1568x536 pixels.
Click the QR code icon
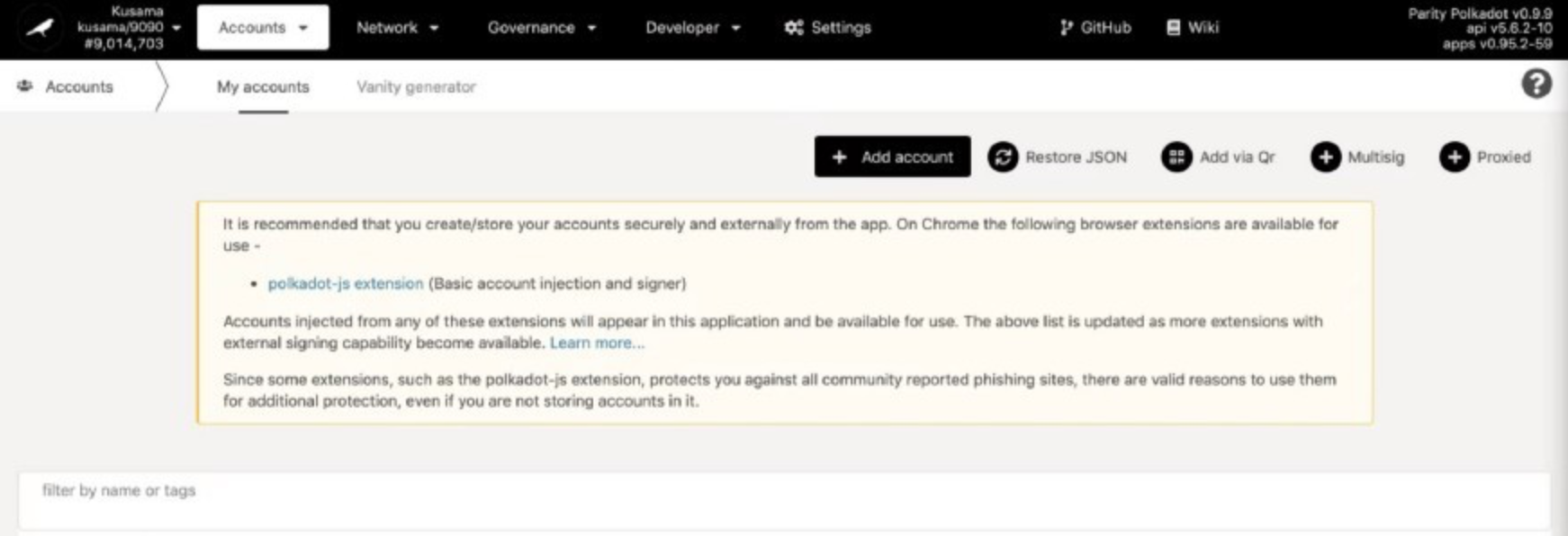point(1176,156)
